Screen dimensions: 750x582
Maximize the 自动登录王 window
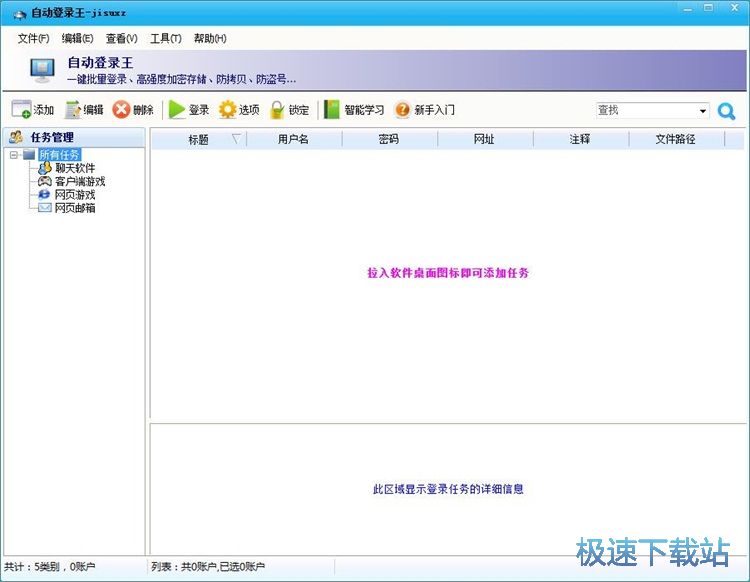709,8
